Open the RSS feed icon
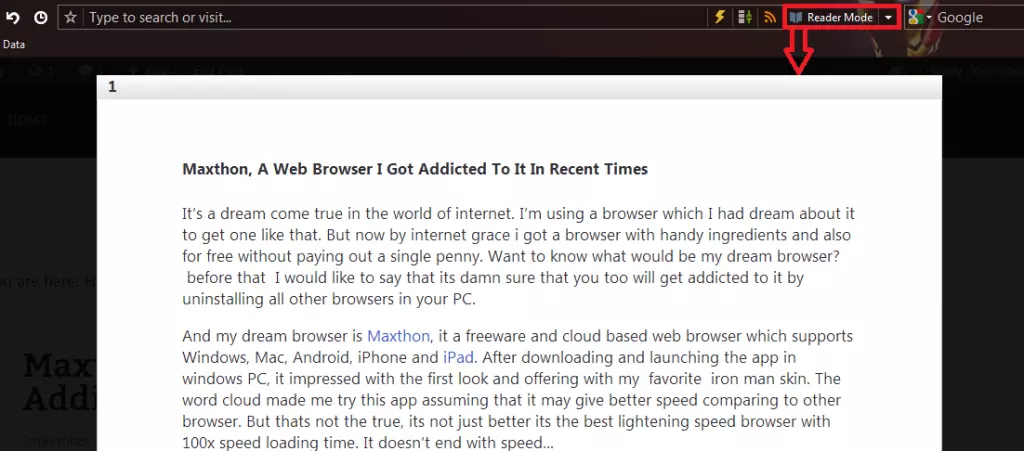This screenshot has width=1024, height=451. 770,18
